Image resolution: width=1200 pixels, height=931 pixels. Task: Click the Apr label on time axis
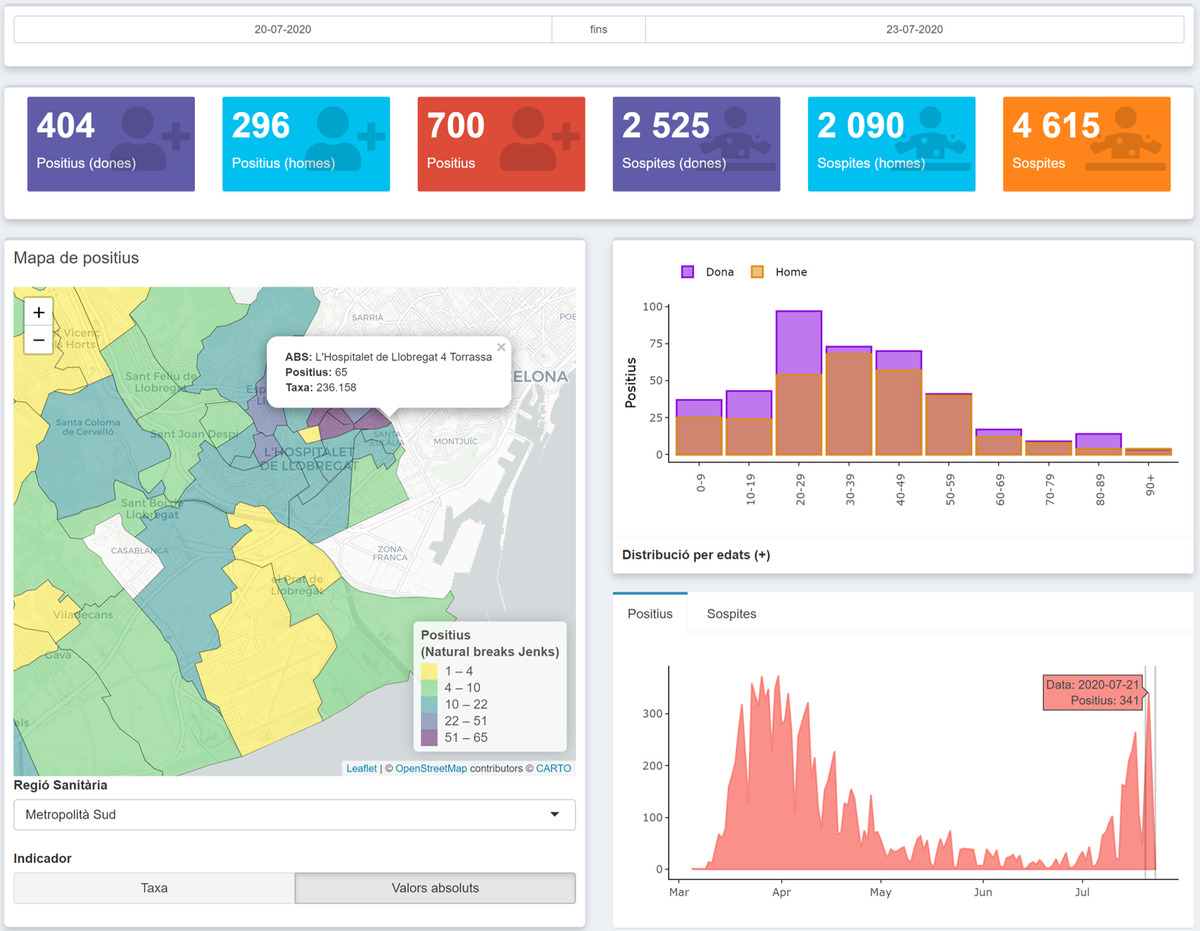(x=781, y=892)
